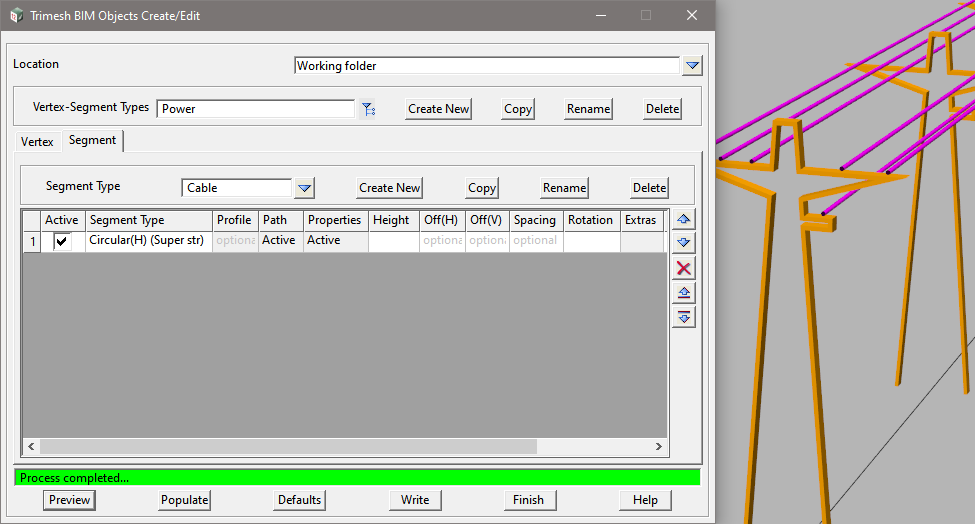Expand the Segment Type Cable dropdown

click(x=305, y=188)
